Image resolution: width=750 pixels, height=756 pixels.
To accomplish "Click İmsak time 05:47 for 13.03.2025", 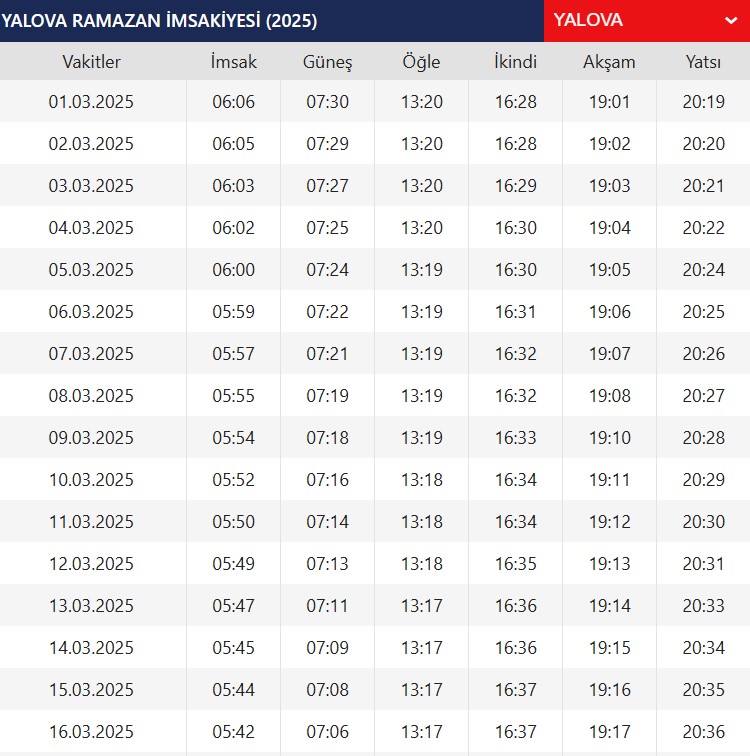I will (233, 606).
